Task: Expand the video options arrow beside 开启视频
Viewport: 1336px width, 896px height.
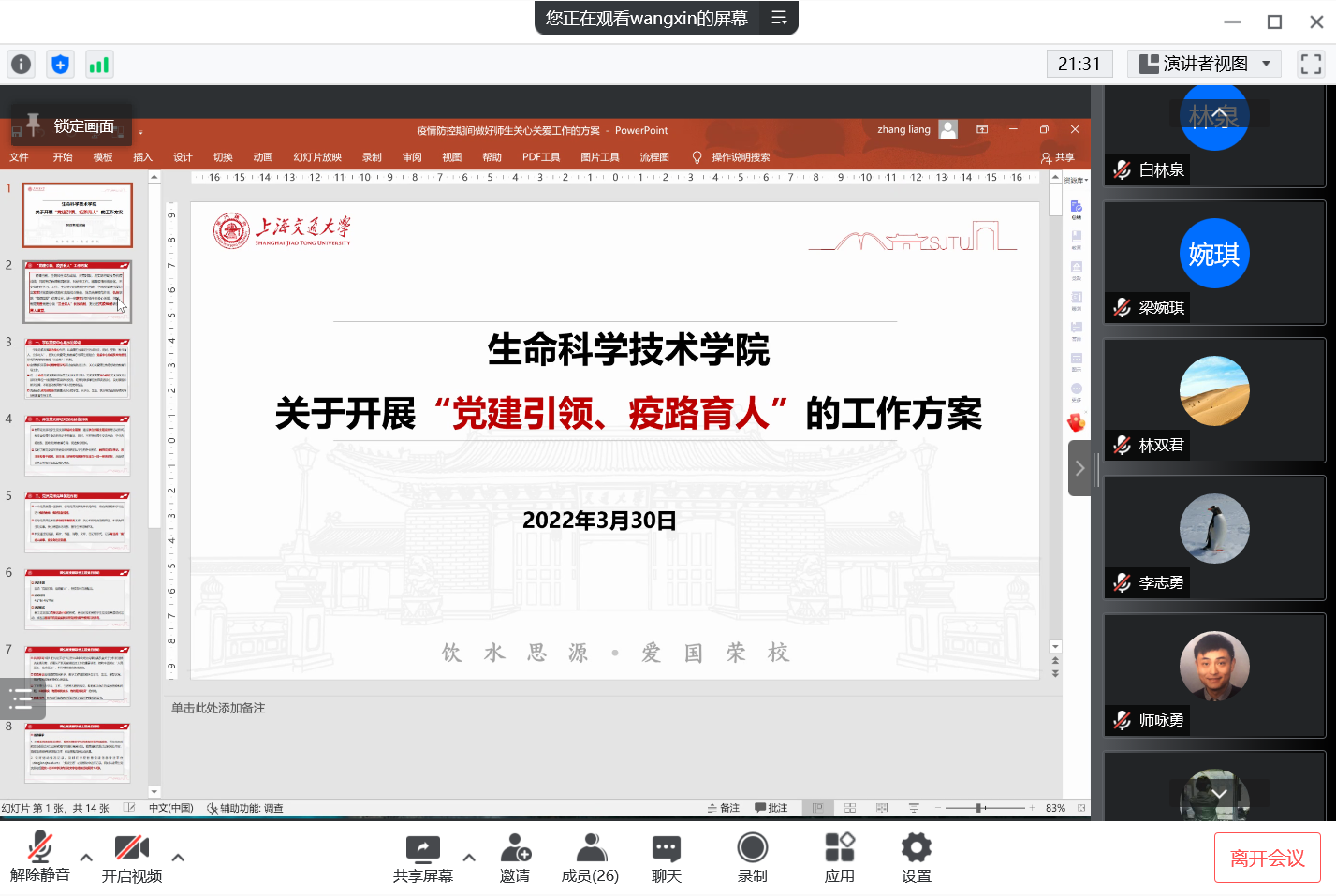Action: coord(178,857)
